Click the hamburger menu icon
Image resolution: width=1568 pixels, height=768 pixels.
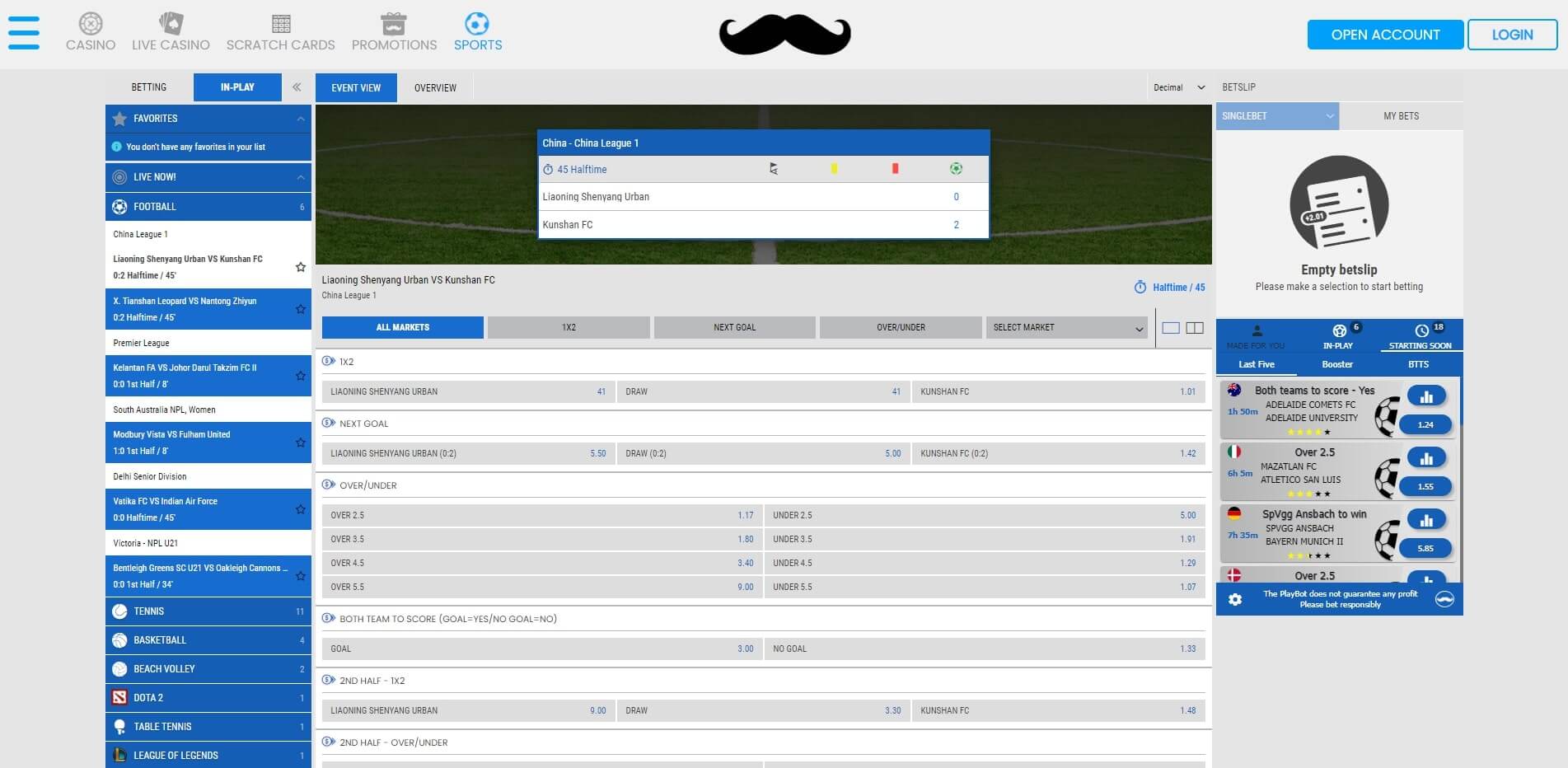point(24,33)
